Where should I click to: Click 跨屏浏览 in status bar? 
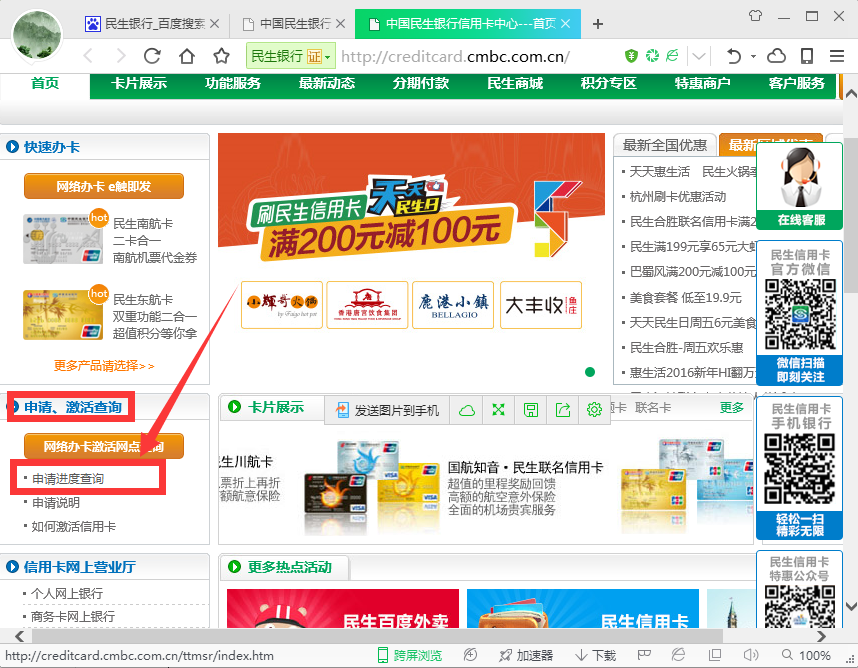click(410, 655)
